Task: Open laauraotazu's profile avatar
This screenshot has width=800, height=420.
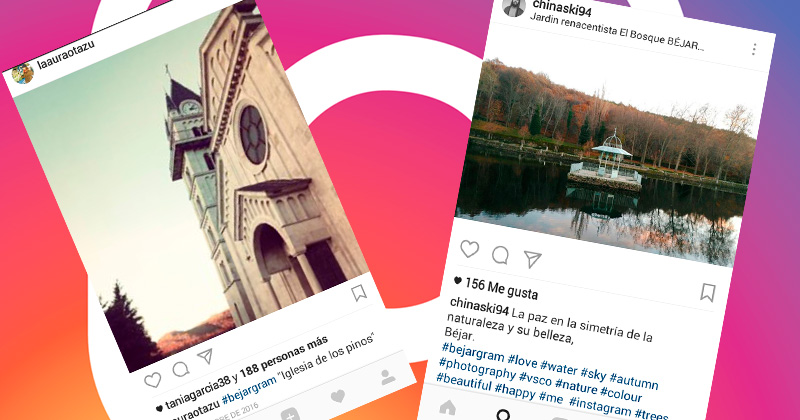Action: tap(22, 73)
